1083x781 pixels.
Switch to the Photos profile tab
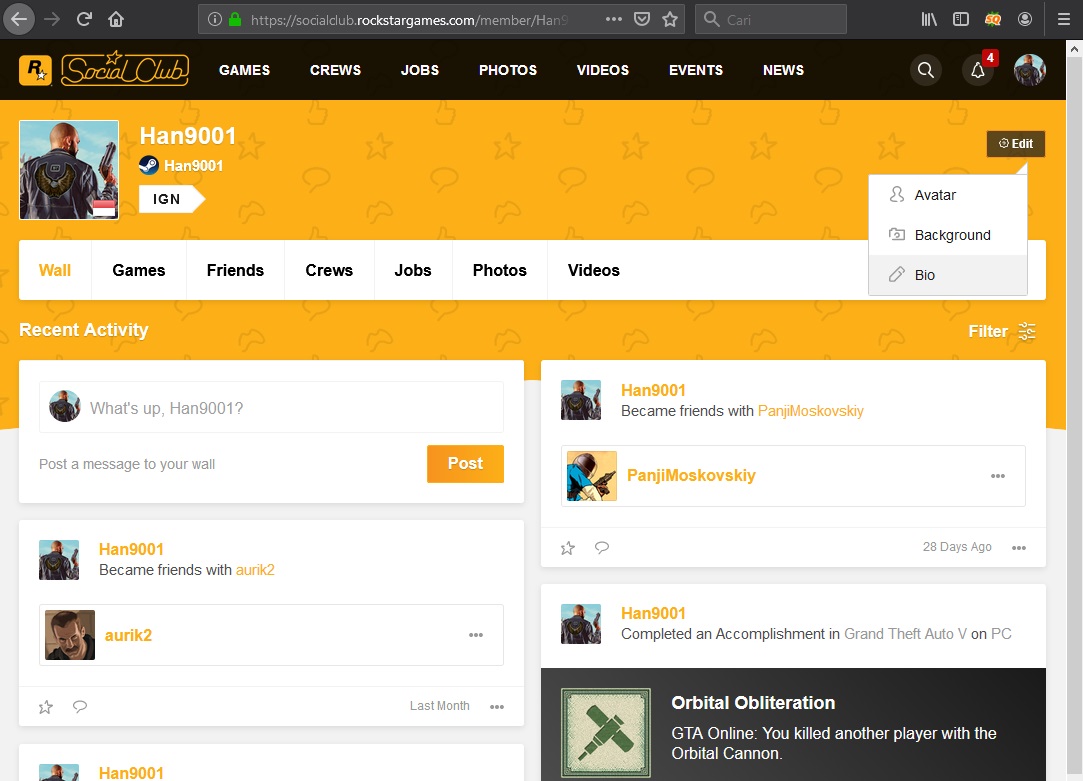pyautogui.click(x=500, y=270)
